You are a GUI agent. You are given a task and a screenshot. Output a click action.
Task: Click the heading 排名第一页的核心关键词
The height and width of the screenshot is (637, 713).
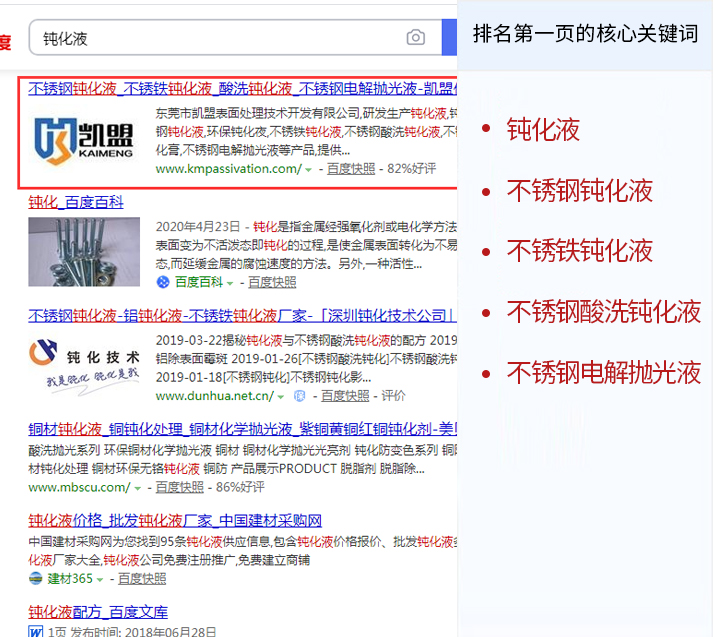[585, 34]
